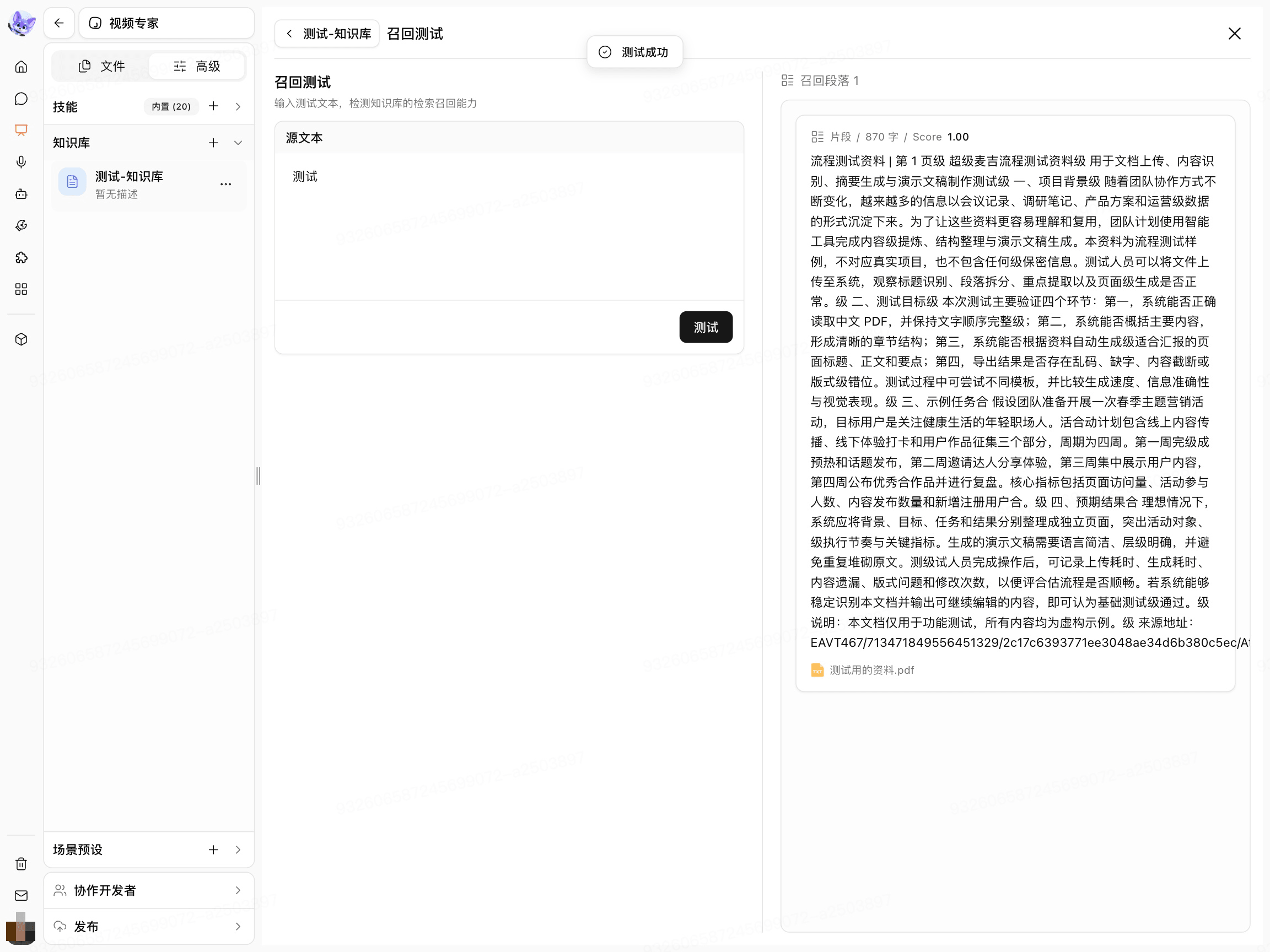Open the microphone icon in sidebar

coord(21,162)
